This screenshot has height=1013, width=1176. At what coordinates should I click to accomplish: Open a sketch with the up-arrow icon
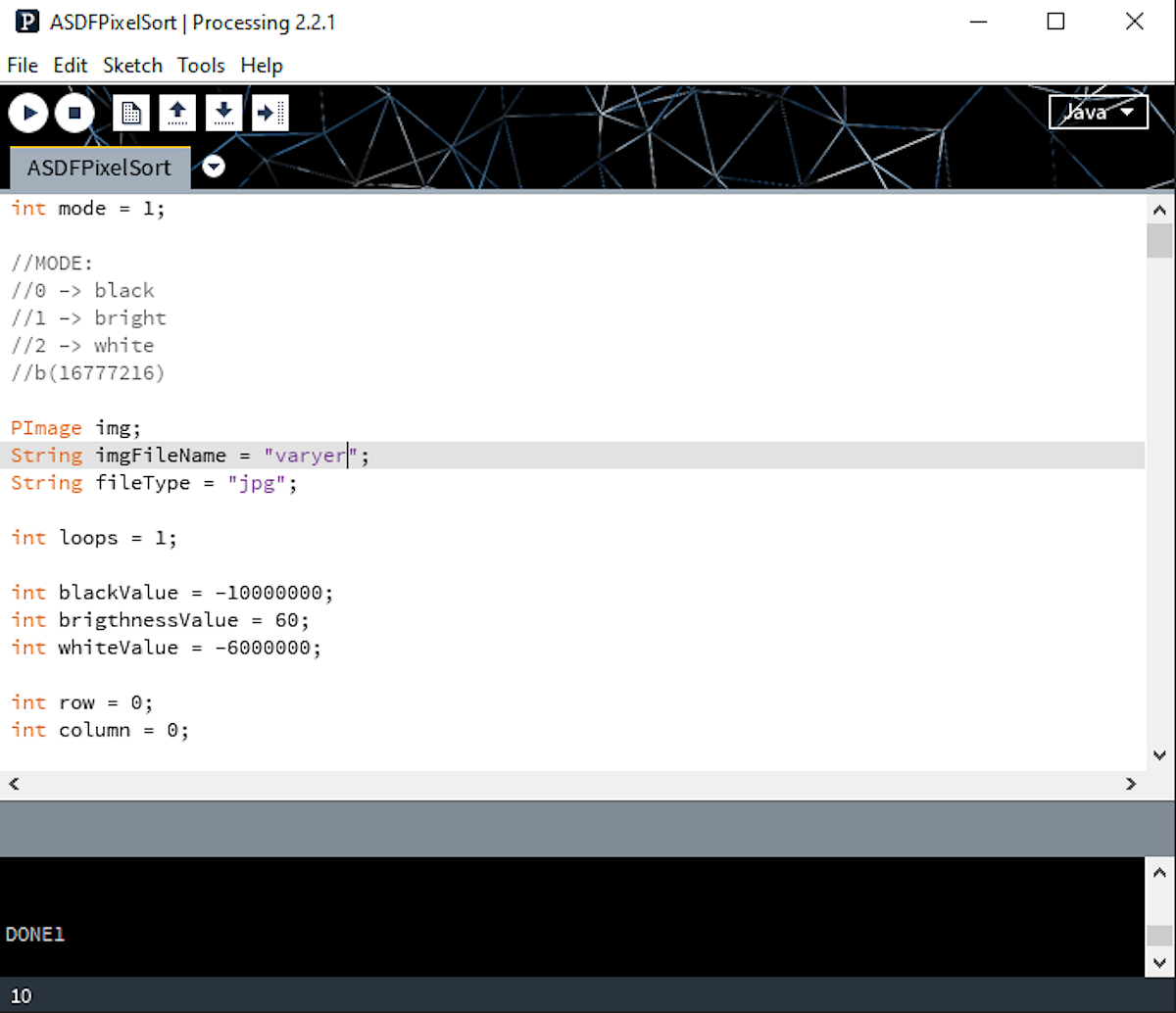tap(177, 113)
